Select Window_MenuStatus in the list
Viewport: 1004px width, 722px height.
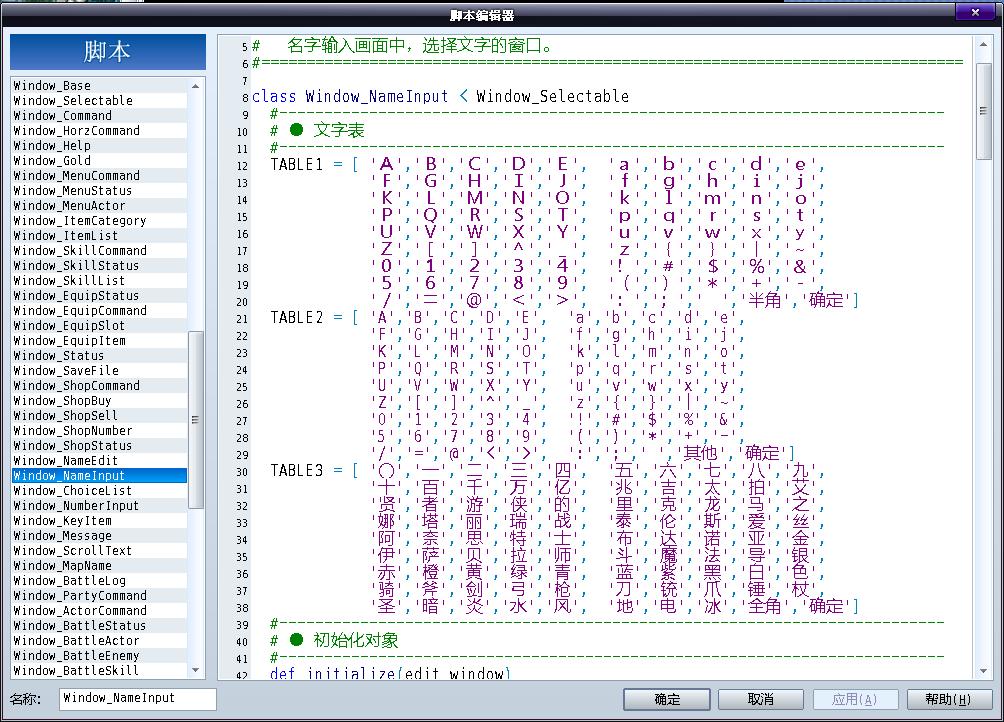pos(73,191)
